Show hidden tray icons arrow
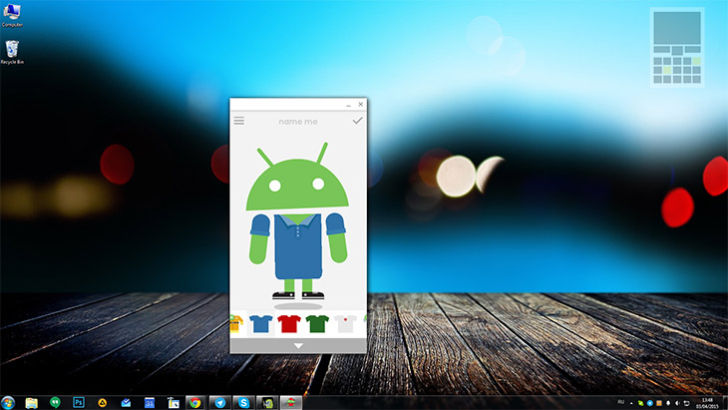The width and height of the screenshot is (728, 410). [631, 403]
